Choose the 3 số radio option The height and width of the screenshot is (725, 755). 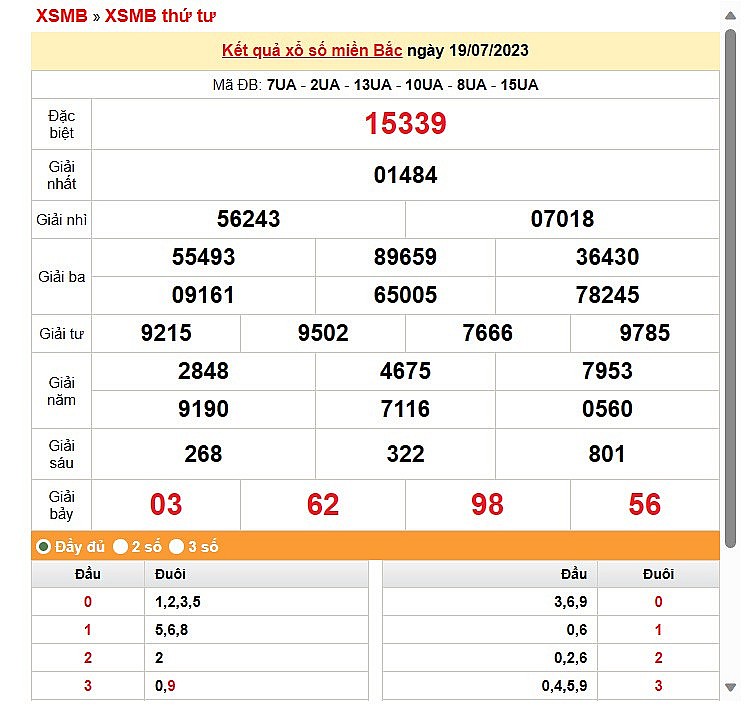coord(177,546)
